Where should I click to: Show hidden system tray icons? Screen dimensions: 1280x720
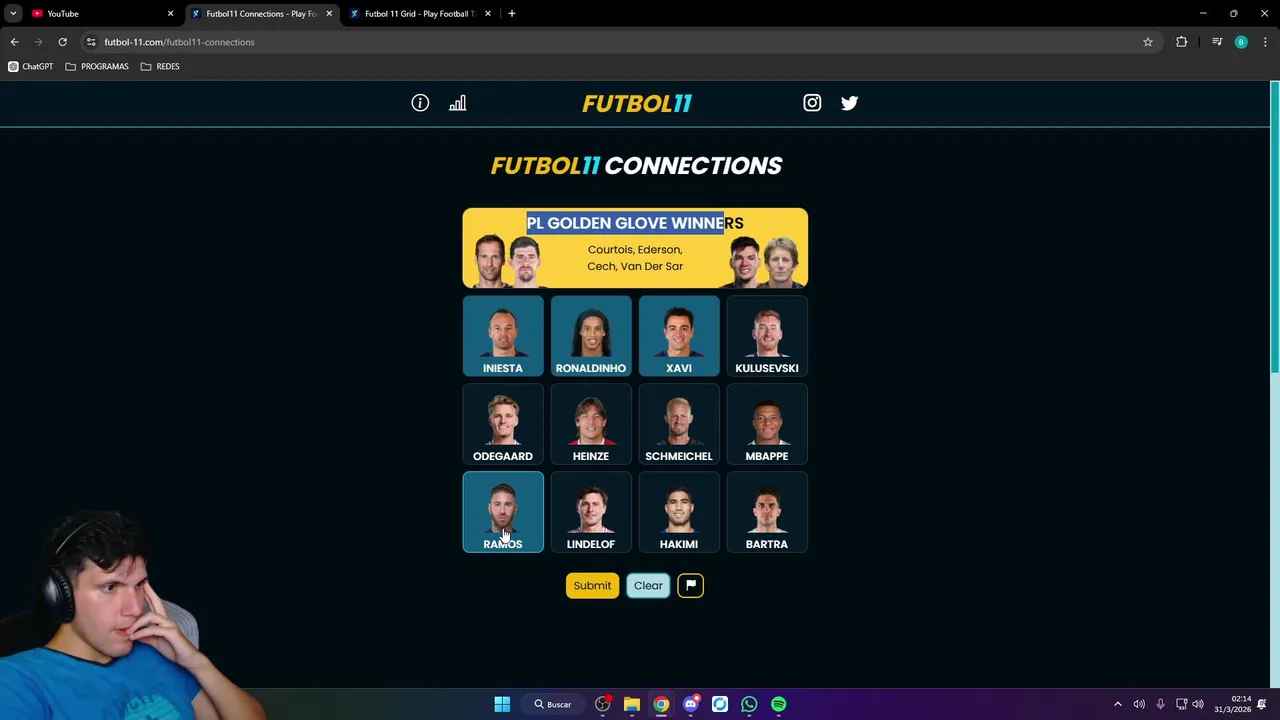1118,704
